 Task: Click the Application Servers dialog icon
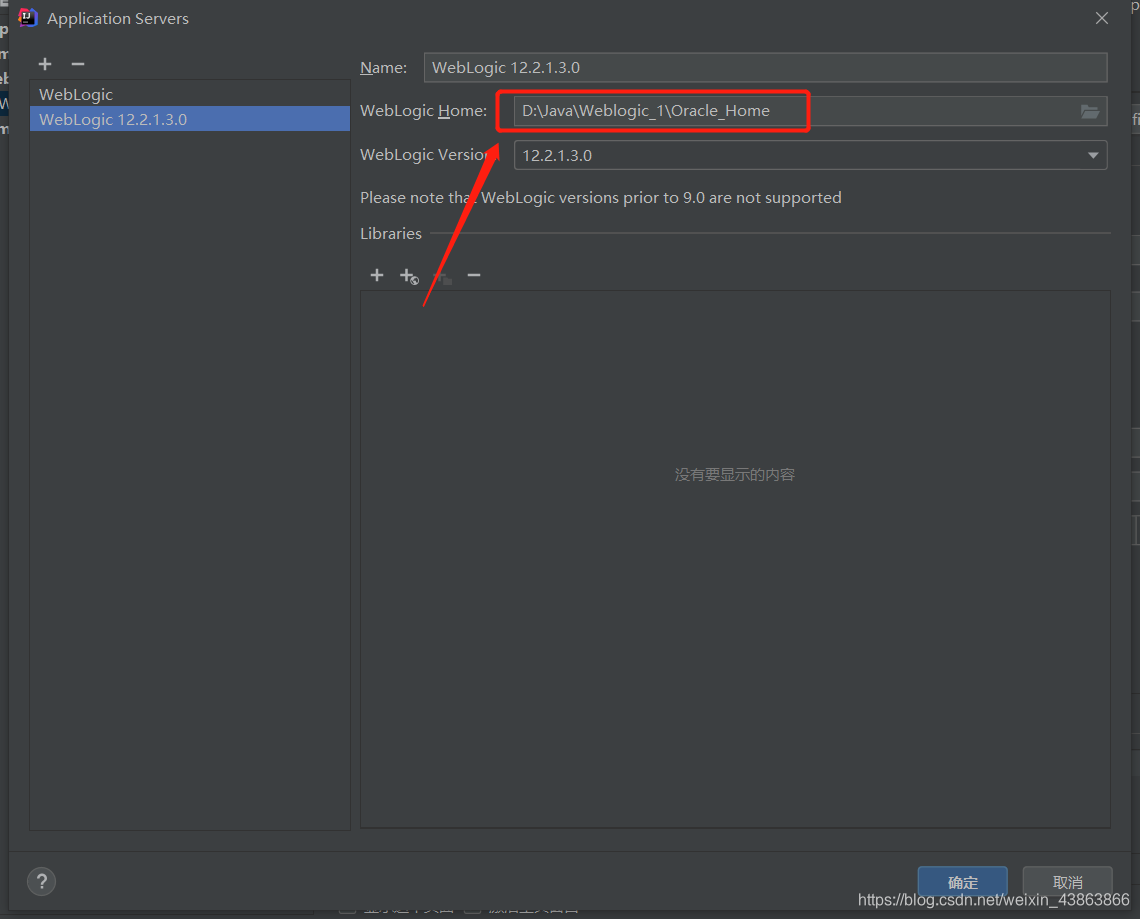[x=27, y=17]
